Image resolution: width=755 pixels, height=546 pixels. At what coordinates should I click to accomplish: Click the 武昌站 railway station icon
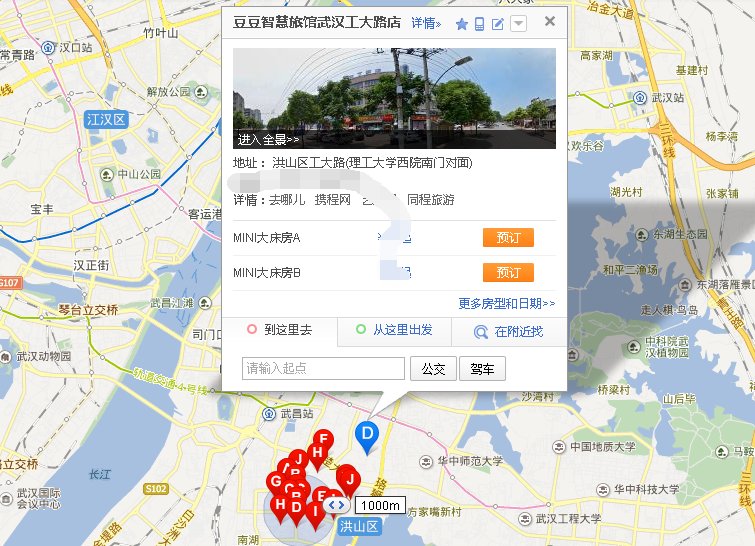point(269,414)
